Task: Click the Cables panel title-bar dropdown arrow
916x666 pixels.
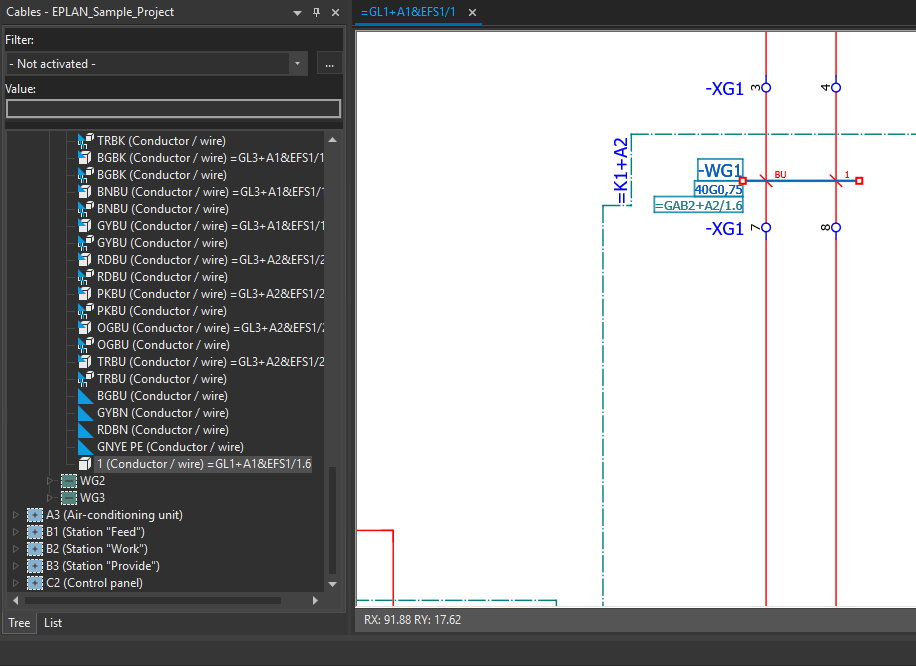Action: pos(296,12)
